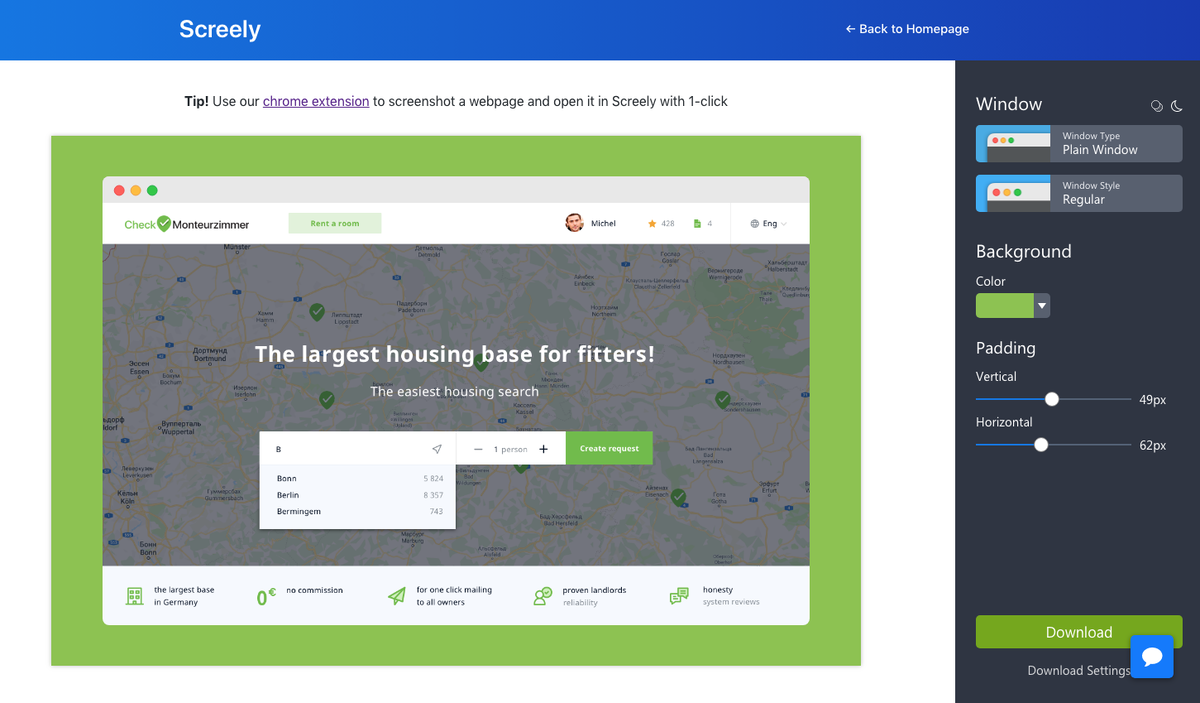Click the green document icon in preview

coord(698,224)
